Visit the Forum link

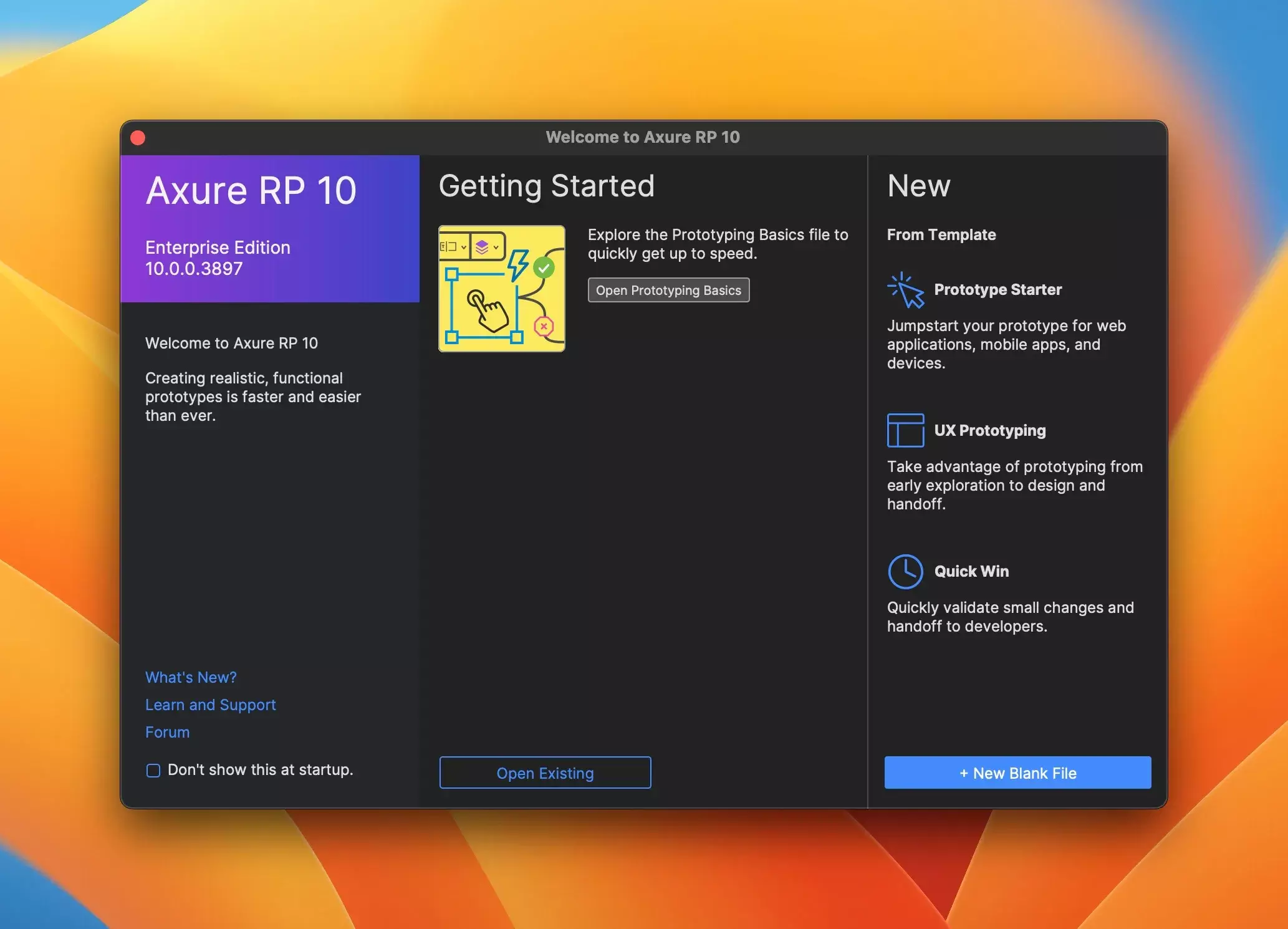pos(167,732)
